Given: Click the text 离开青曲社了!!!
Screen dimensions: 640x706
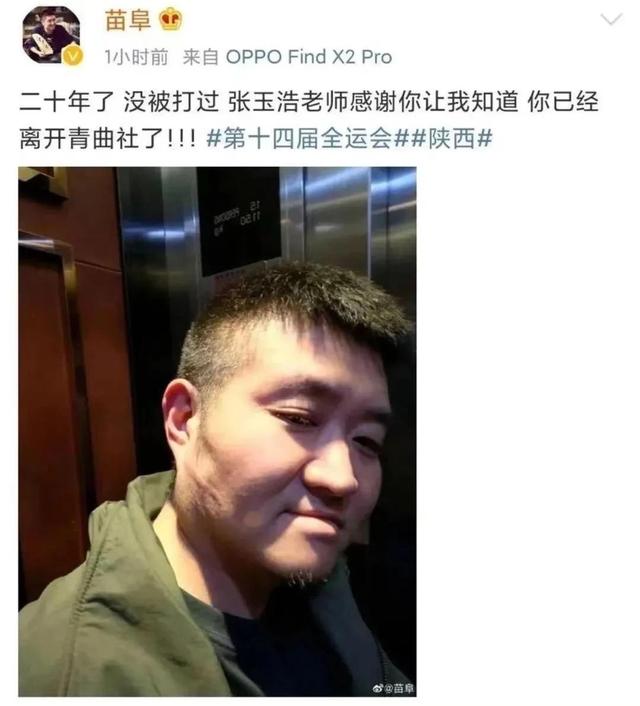Looking at the screenshot, I should 108,138.
